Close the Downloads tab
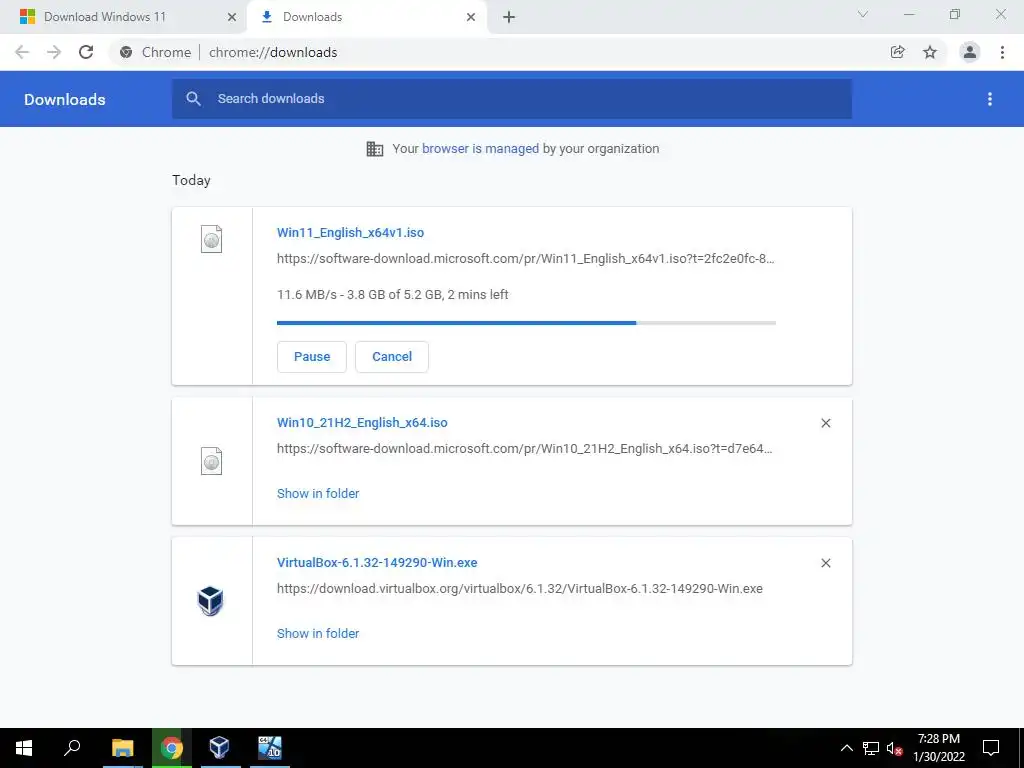Viewport: 1024px width, 768px height. pos(471,17)
